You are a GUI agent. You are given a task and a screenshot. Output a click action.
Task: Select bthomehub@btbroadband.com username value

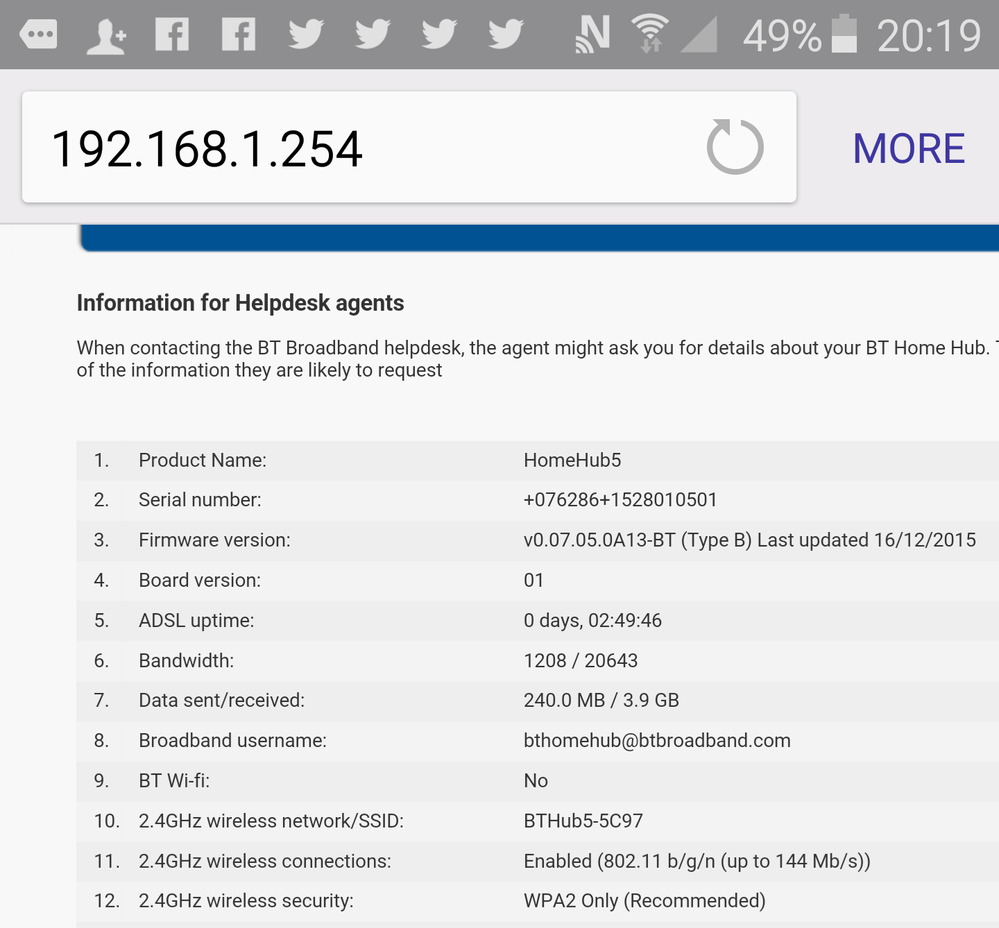point(657,741)
